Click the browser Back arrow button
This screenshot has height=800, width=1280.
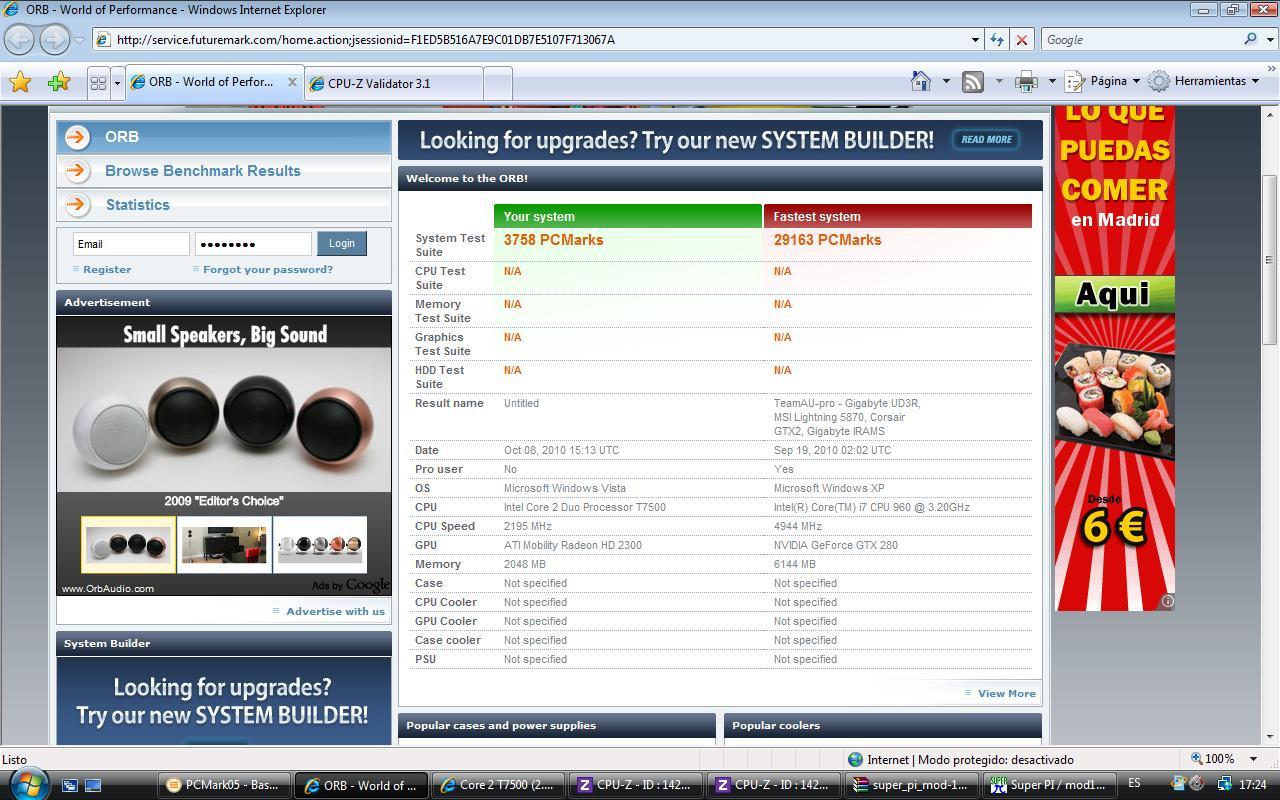pyautogui.click(x=20, y=40)
